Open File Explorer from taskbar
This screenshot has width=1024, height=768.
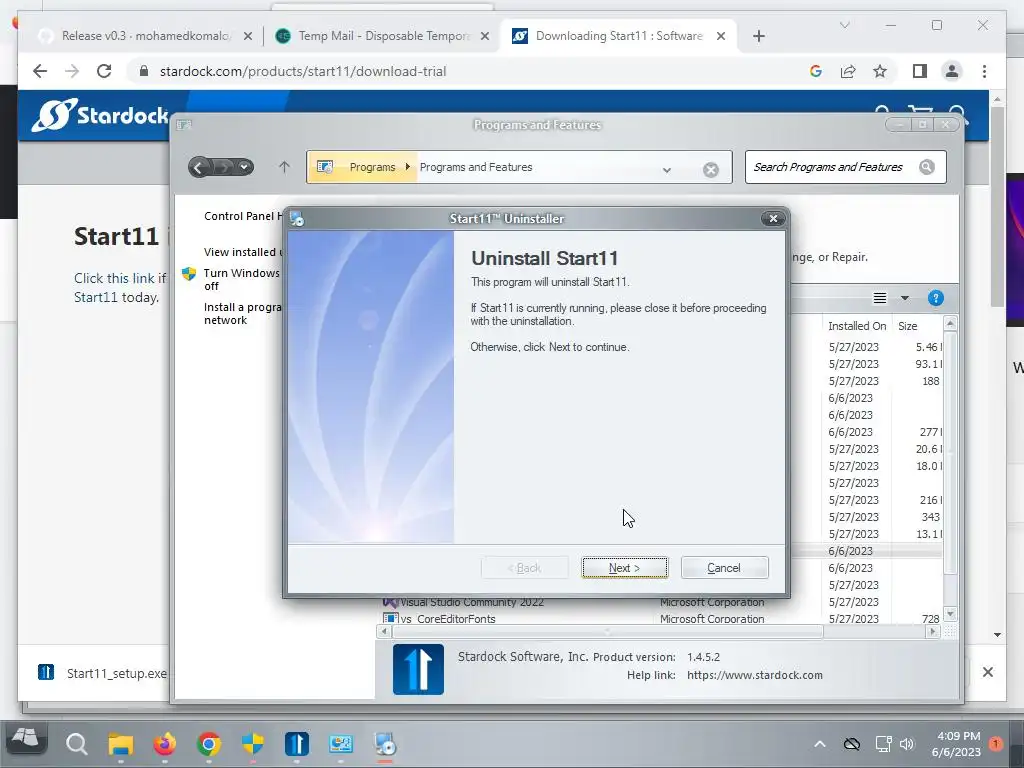pos(121,744)
